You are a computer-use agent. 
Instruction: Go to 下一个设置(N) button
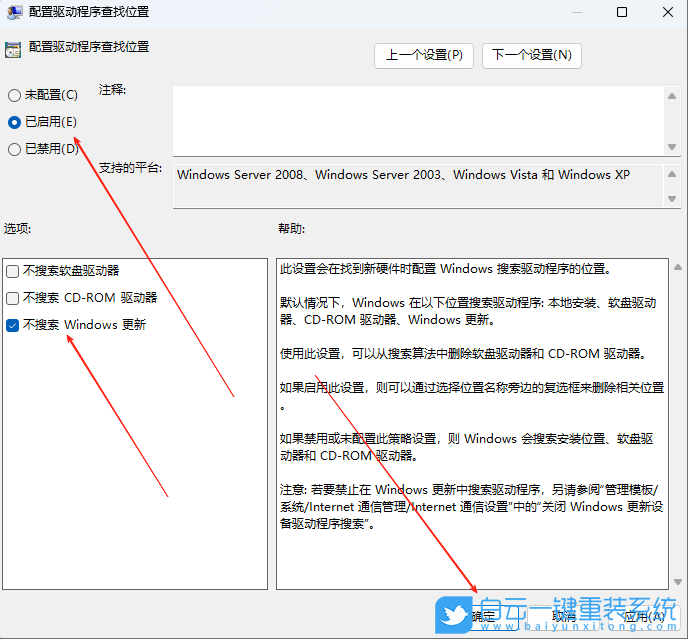click(x=532, y=55)
